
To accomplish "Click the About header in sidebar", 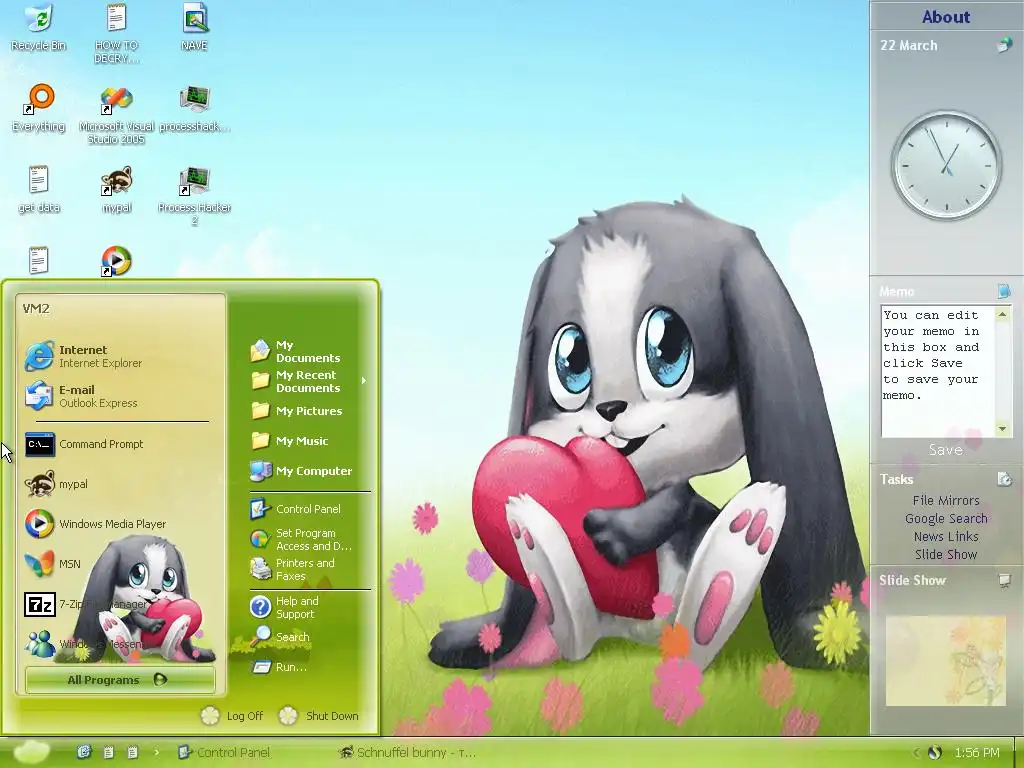I will tap(946, 17).
